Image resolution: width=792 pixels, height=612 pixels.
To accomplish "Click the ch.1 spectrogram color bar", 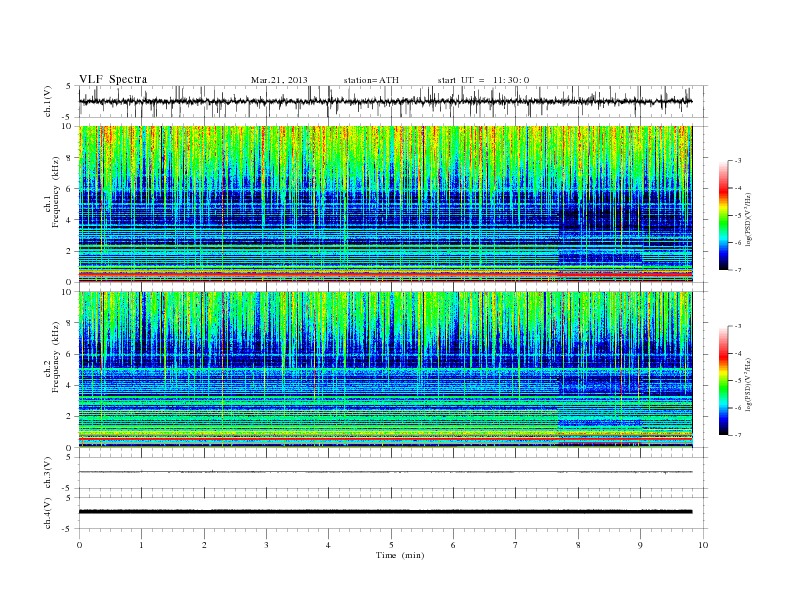I will (x=723, y=216).
